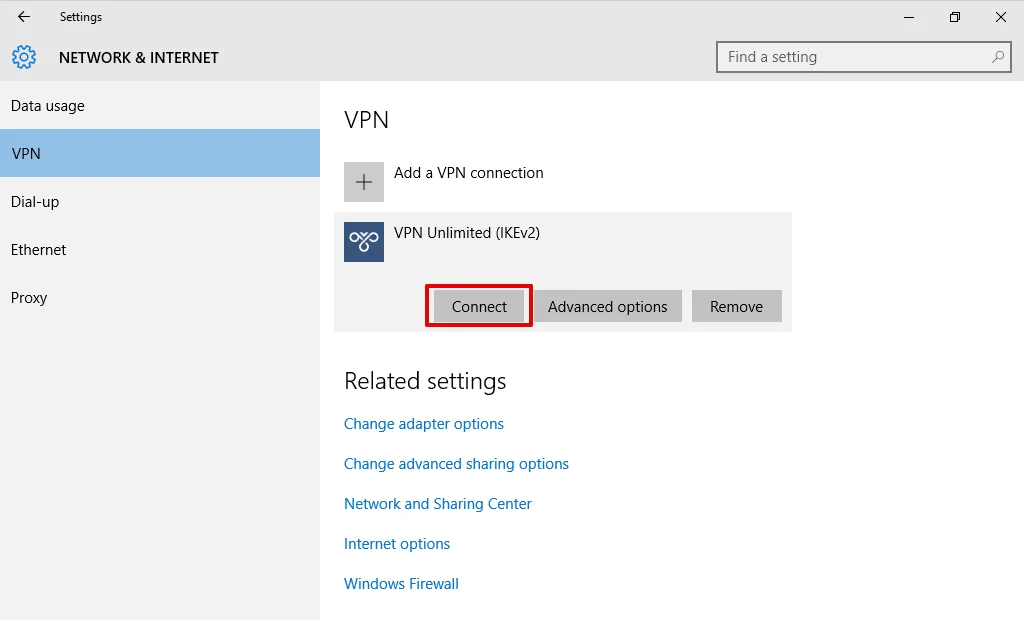Open Data usage in sidebar
This screenshot has width=1024, height=620.
coord(48,106)
